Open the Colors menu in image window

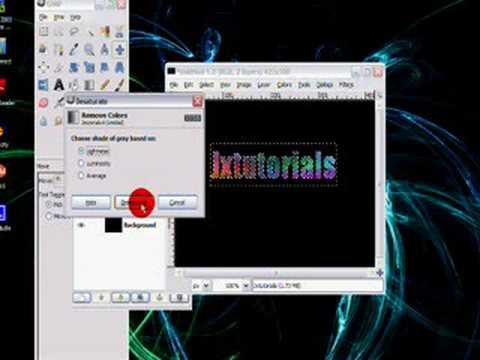284,85
